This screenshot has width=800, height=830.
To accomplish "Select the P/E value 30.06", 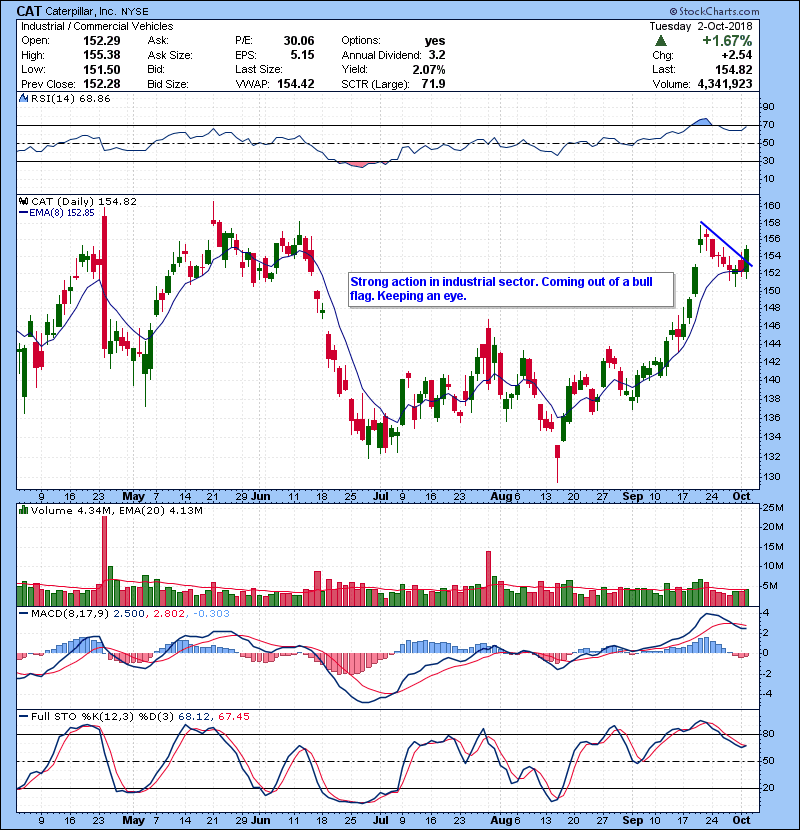I will [x=299, y=41].
